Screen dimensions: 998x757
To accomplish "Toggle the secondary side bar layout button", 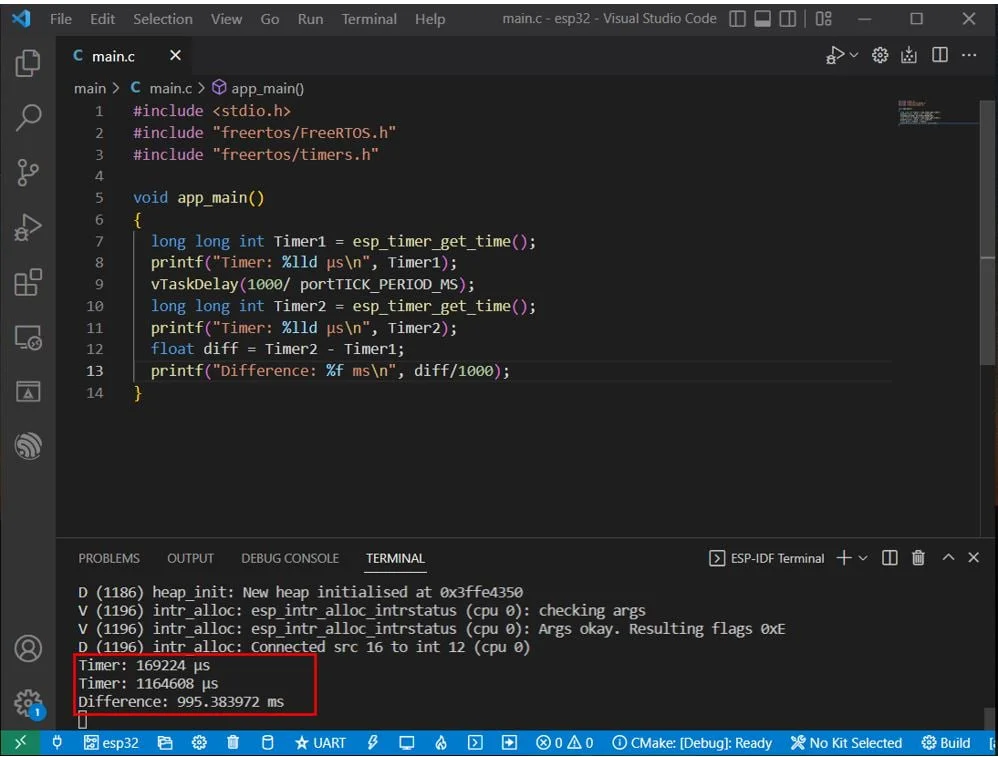I will (x=788, y=19).
